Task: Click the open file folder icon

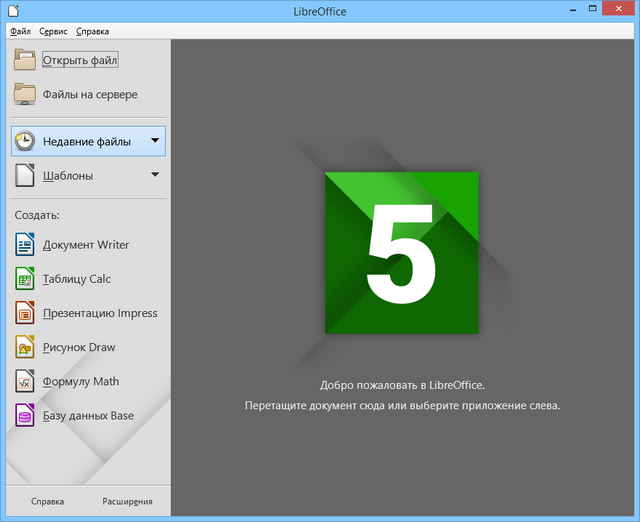Action: 25,60
